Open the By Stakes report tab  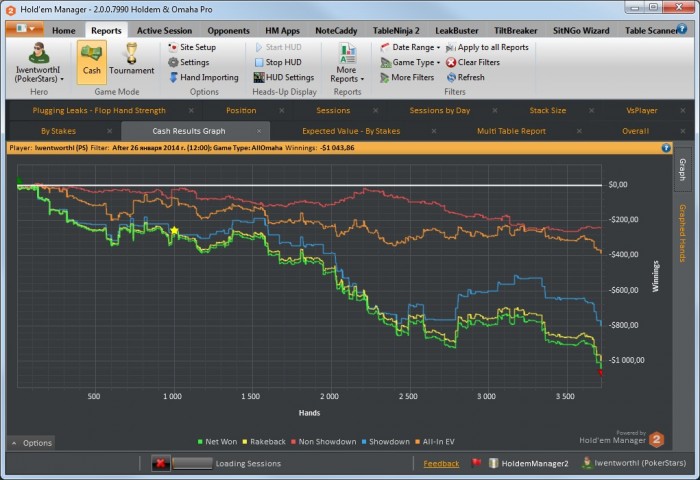[x=58, y=131]
